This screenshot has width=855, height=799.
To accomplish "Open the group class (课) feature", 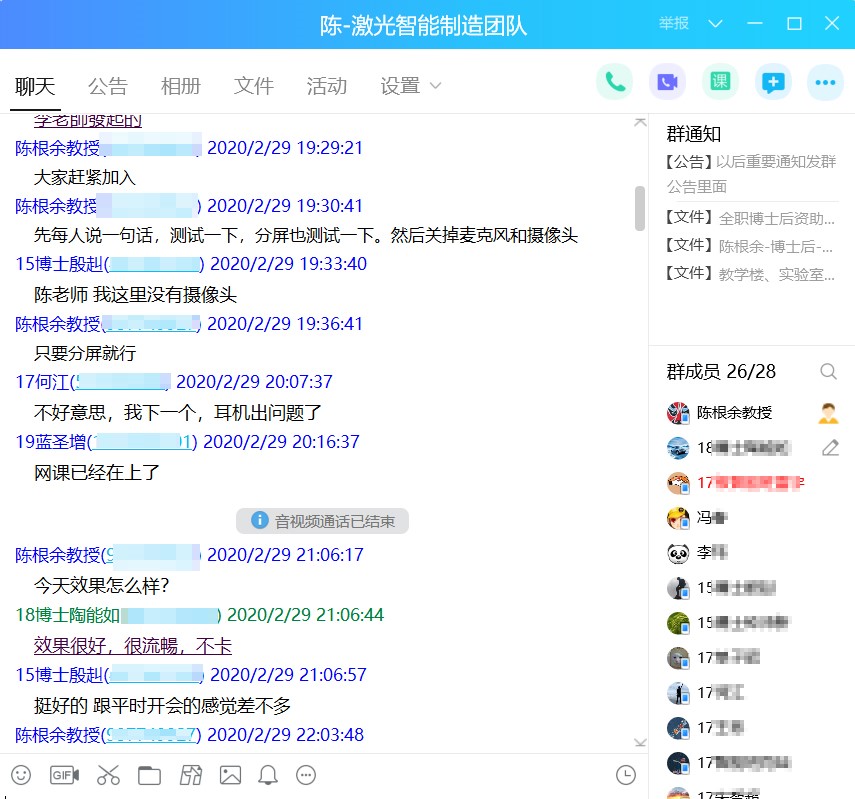I will (x=720, y=83).
